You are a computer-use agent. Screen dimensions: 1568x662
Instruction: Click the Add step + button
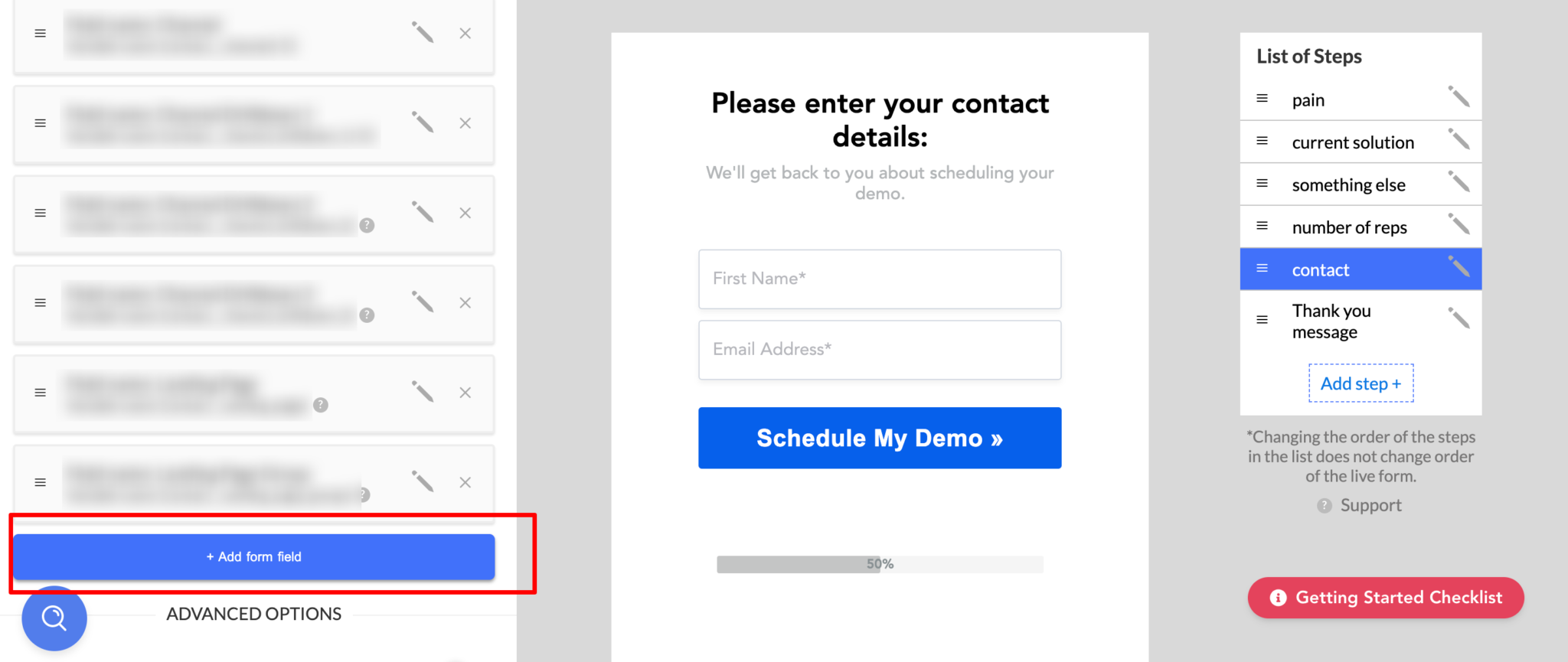click(x=1361, y=383)
